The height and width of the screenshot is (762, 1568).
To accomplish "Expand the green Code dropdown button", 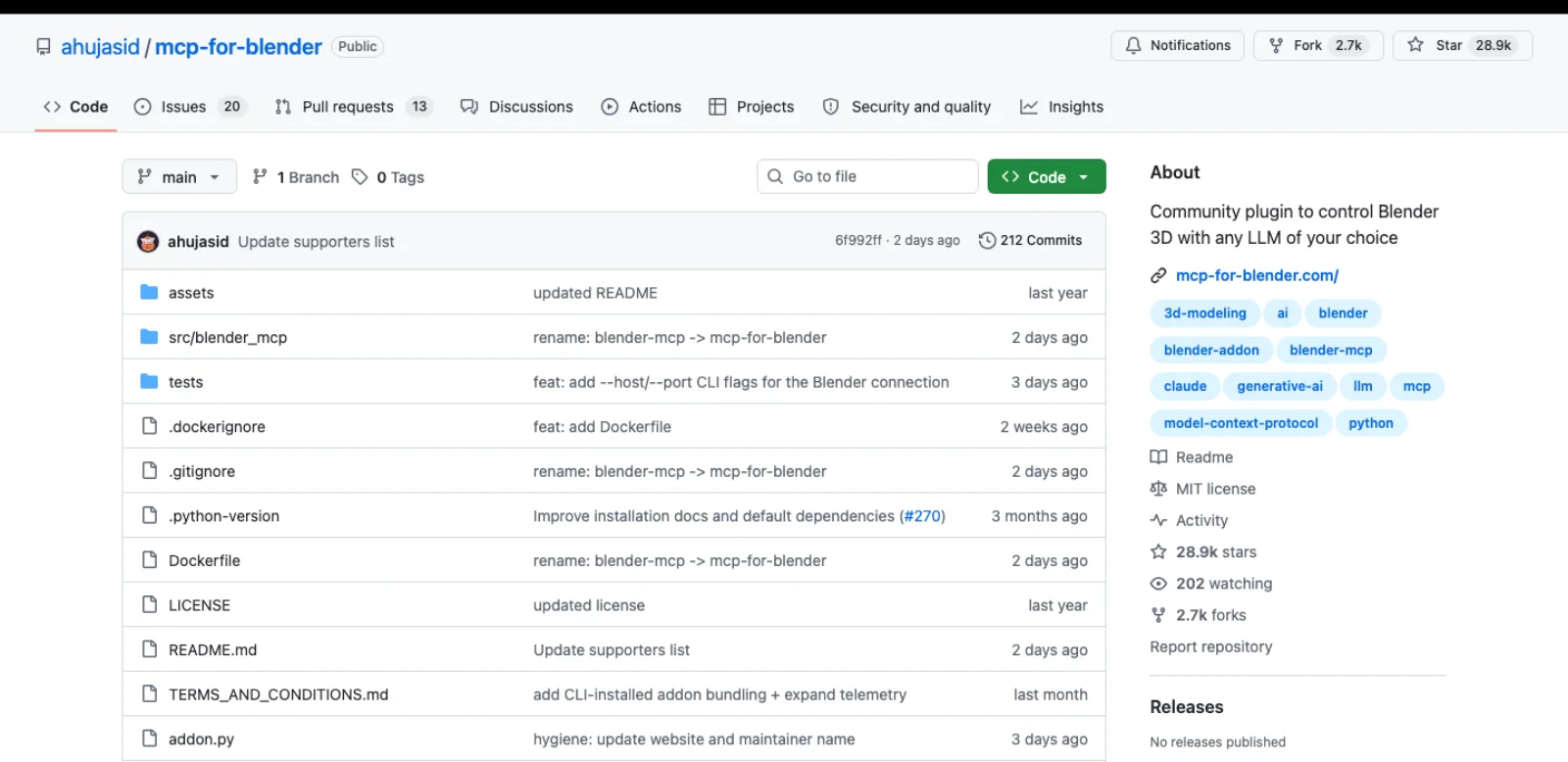I will (x=1047, y=176).
